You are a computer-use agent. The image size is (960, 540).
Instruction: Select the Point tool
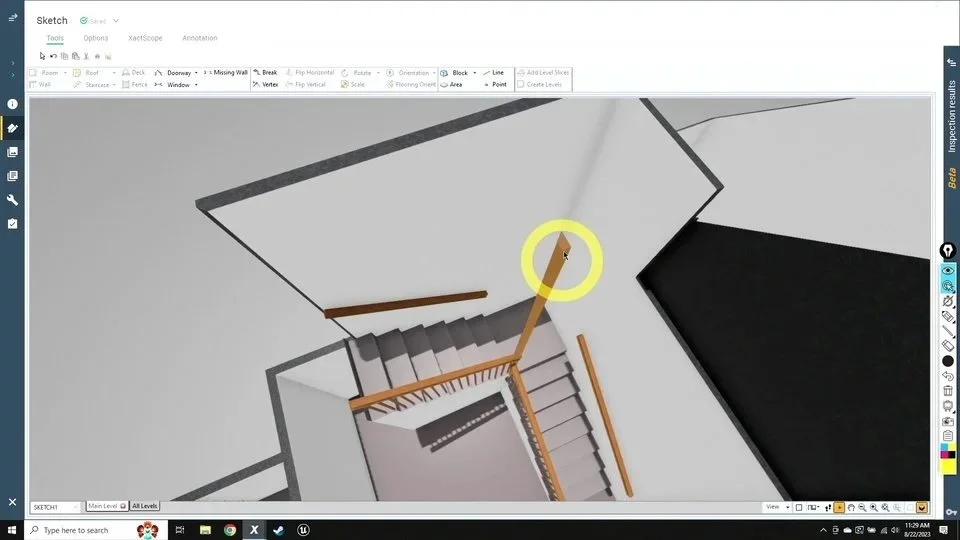point(495,84)
